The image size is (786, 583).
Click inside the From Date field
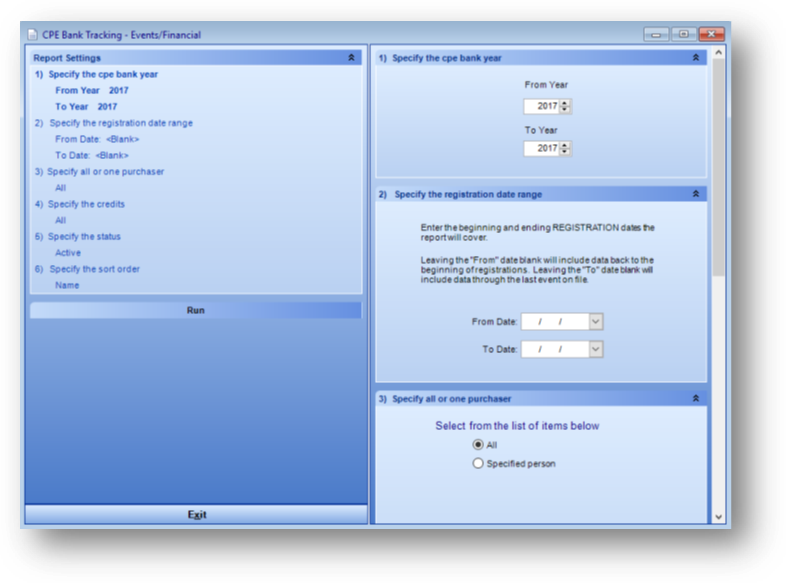tap(555, 322)
